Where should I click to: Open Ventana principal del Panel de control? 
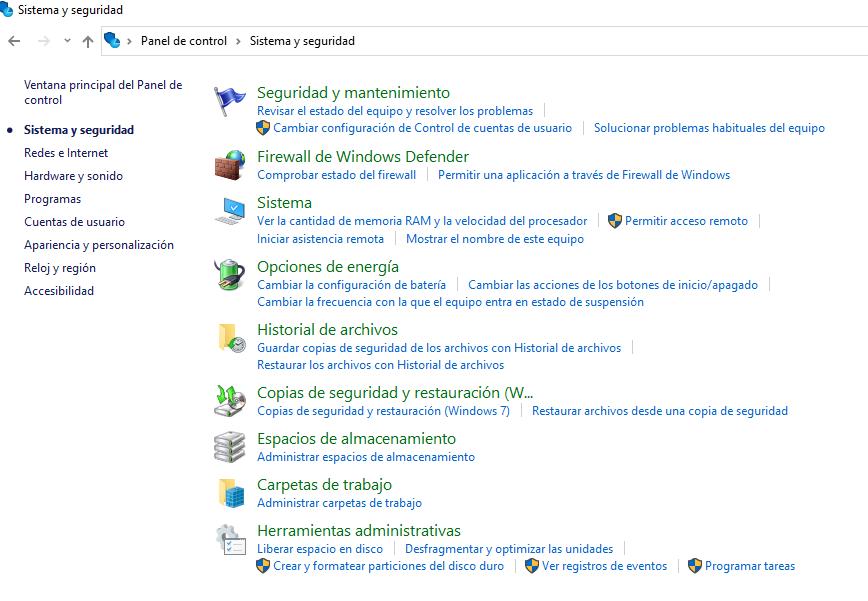[x=103, y=92]
